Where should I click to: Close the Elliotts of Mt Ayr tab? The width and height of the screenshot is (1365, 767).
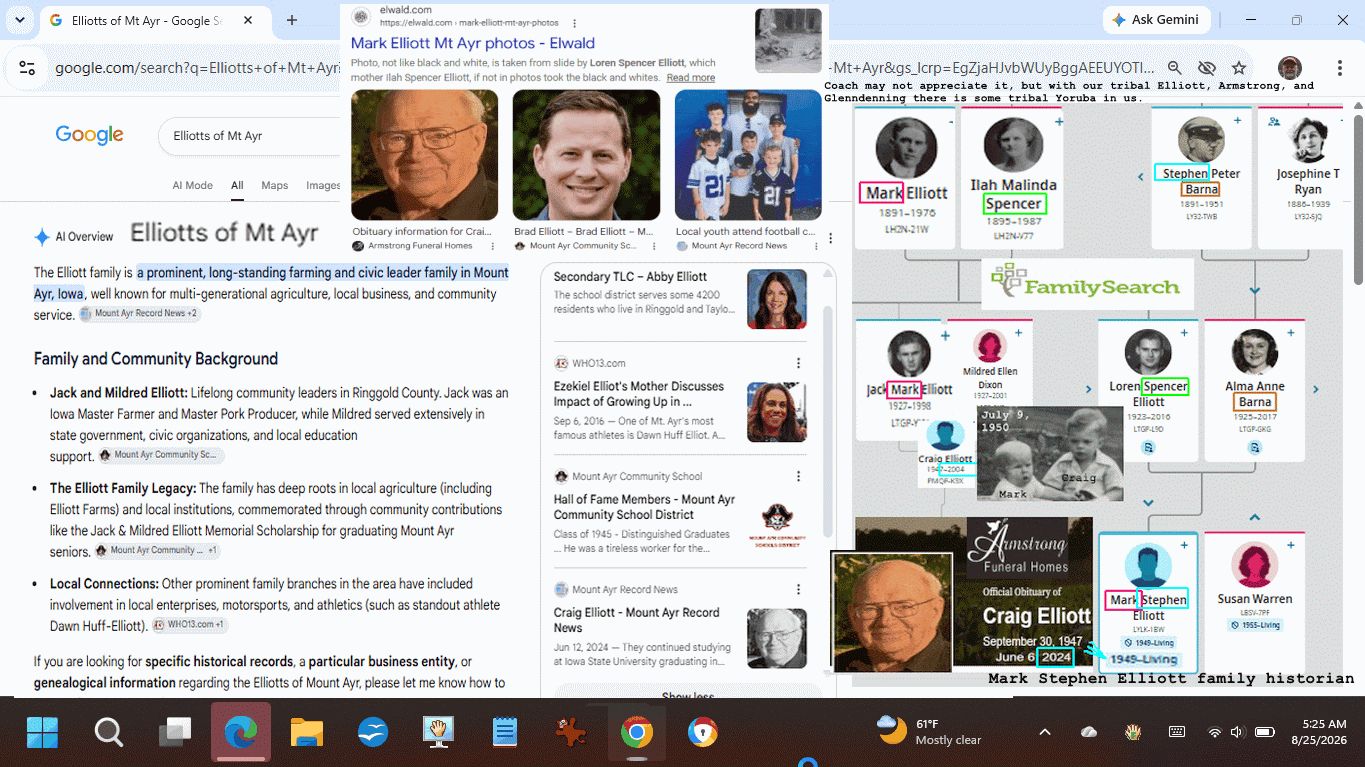coord(247,20)
